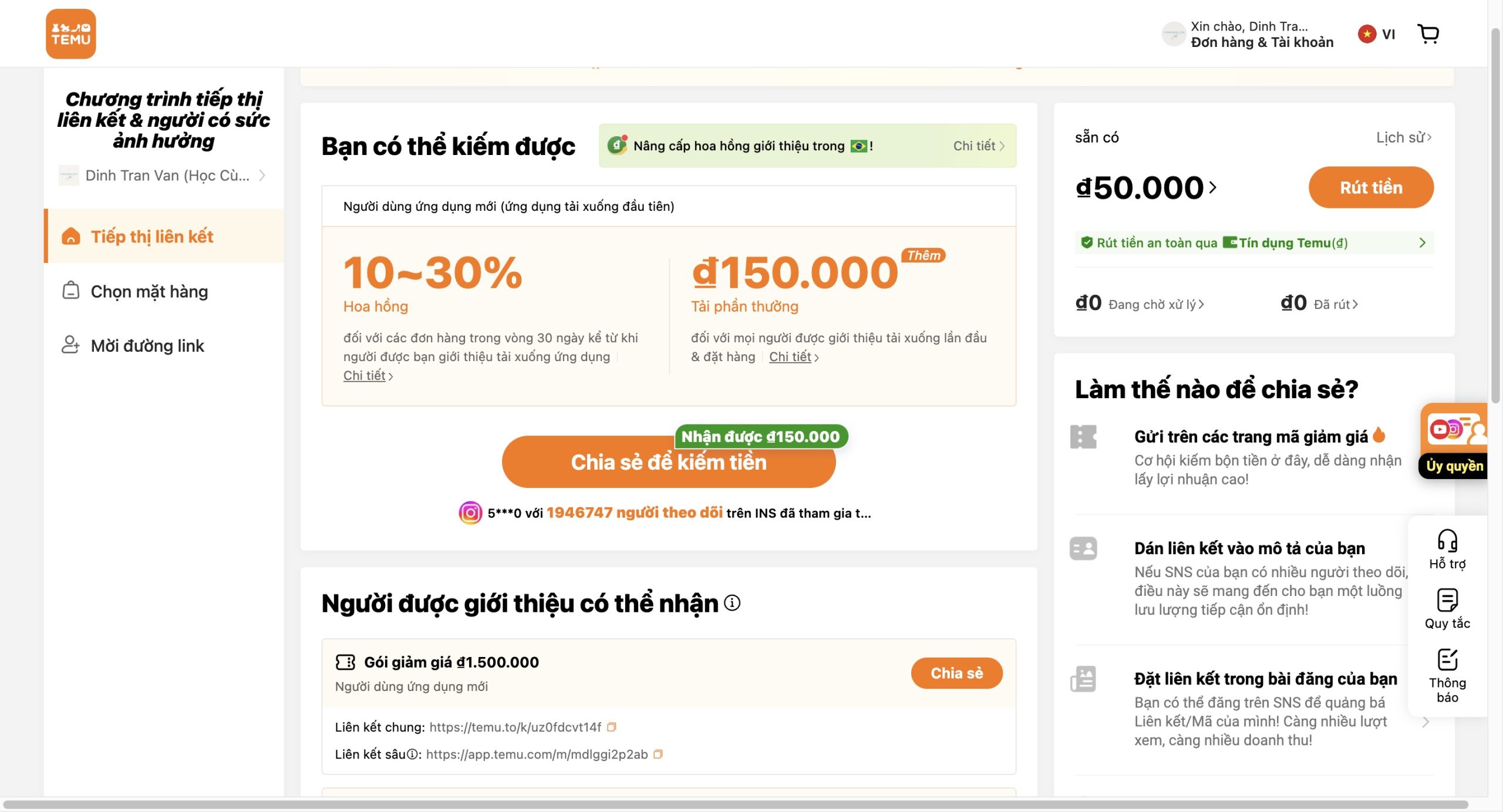Click the user avatar in header
This screenshot has width=1503, height=812.
tap(1173, 34)
